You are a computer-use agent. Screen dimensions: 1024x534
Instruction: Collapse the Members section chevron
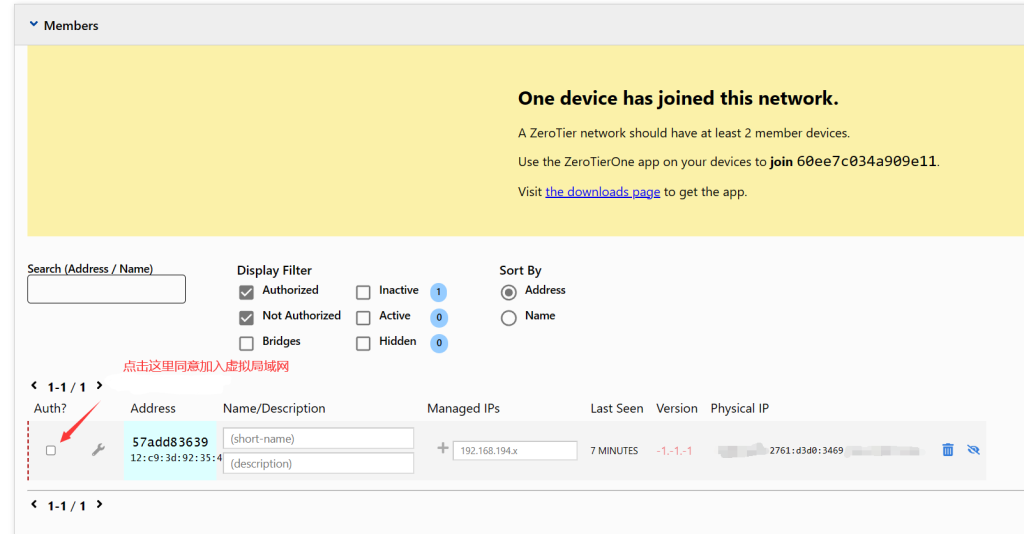point(33,25)
